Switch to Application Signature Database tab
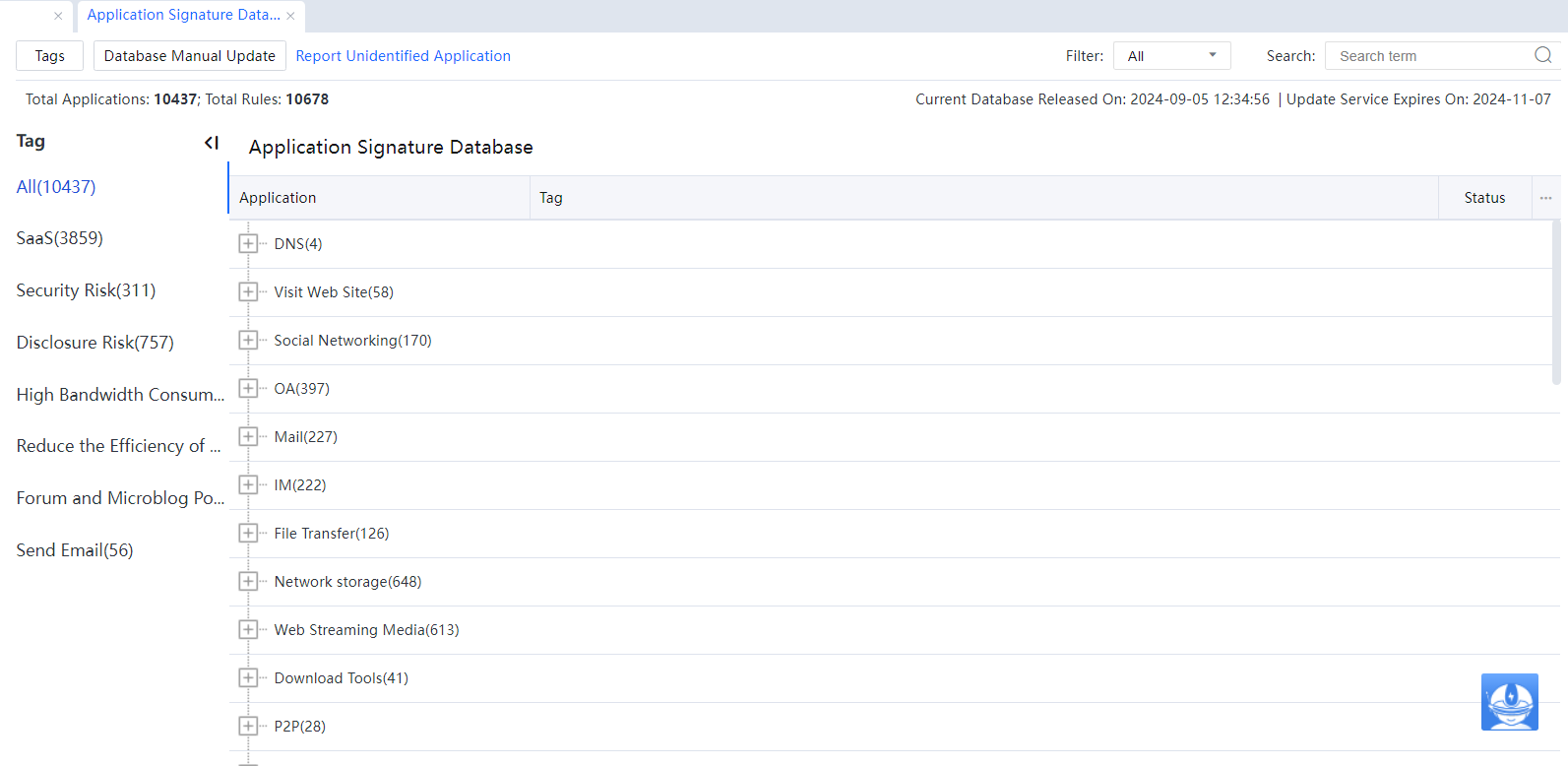This screenshot has height=766, width=1568. (x=183, y=15)
